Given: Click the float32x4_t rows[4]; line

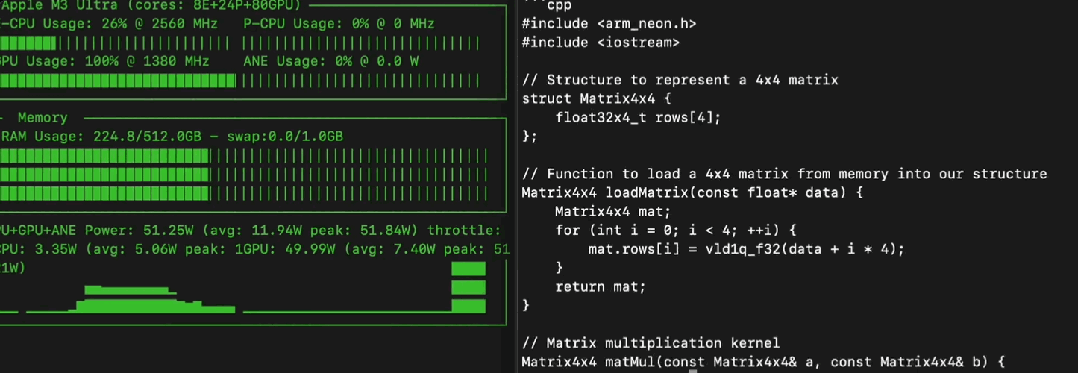Looking at the screenshot, I should [x=638, y=117].
